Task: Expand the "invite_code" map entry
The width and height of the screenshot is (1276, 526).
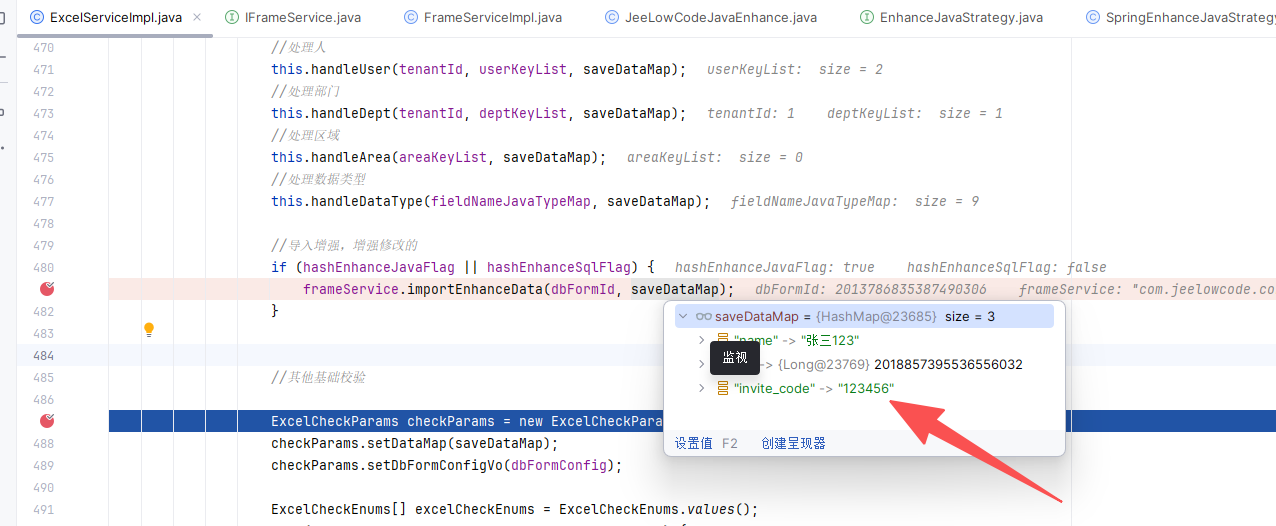Action: [701, 388]
